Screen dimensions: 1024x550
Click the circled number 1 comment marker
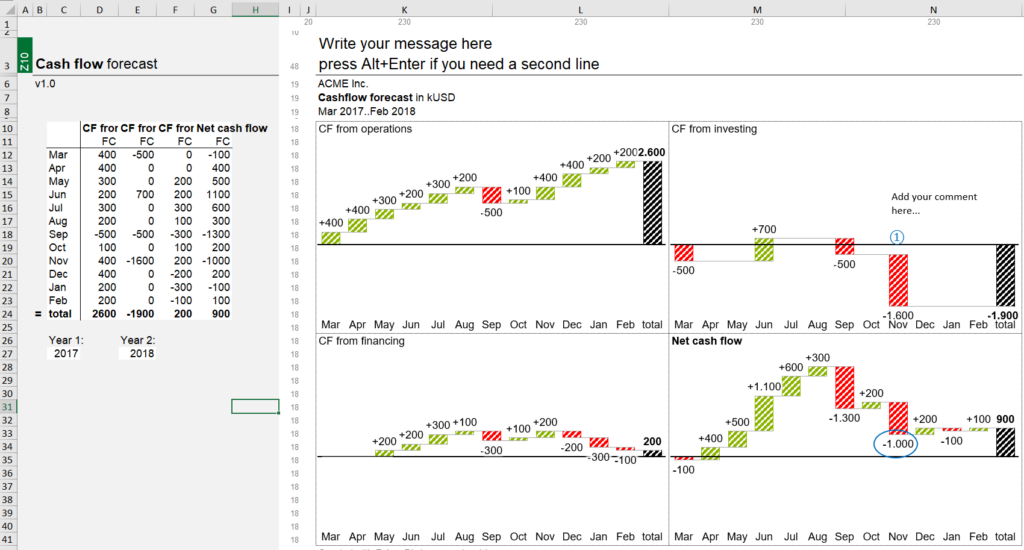[x=897, y=237]
